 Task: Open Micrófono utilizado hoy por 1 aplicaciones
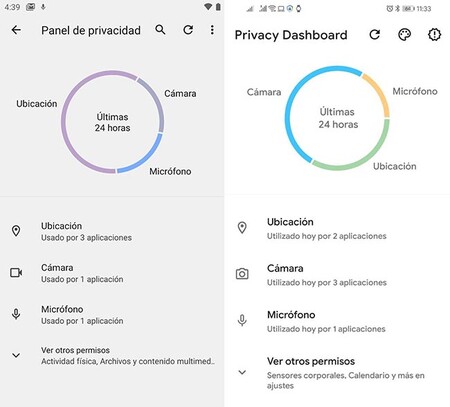point(337,321)
